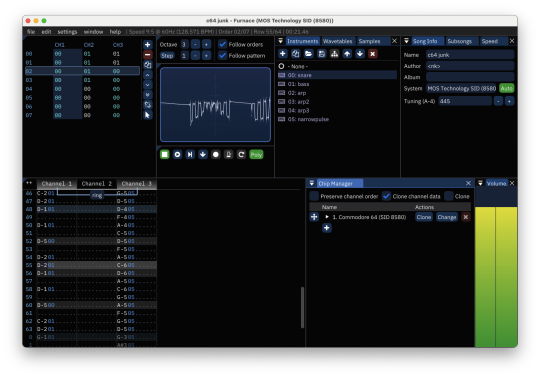
Task: Click the orders cursor mode icon
Action: tap(147, 115)
